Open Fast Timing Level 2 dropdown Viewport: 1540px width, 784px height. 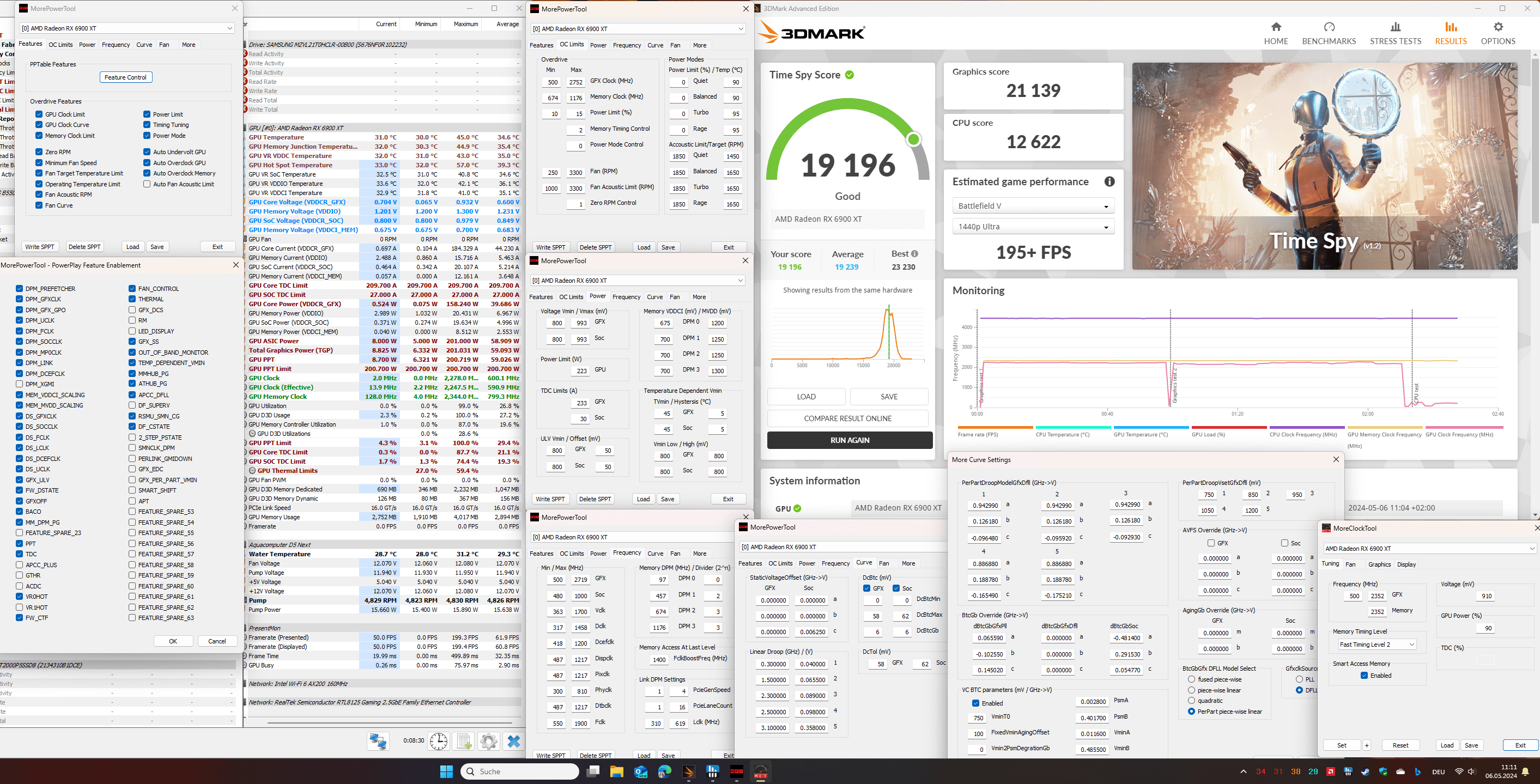(x=1378, y=644)
